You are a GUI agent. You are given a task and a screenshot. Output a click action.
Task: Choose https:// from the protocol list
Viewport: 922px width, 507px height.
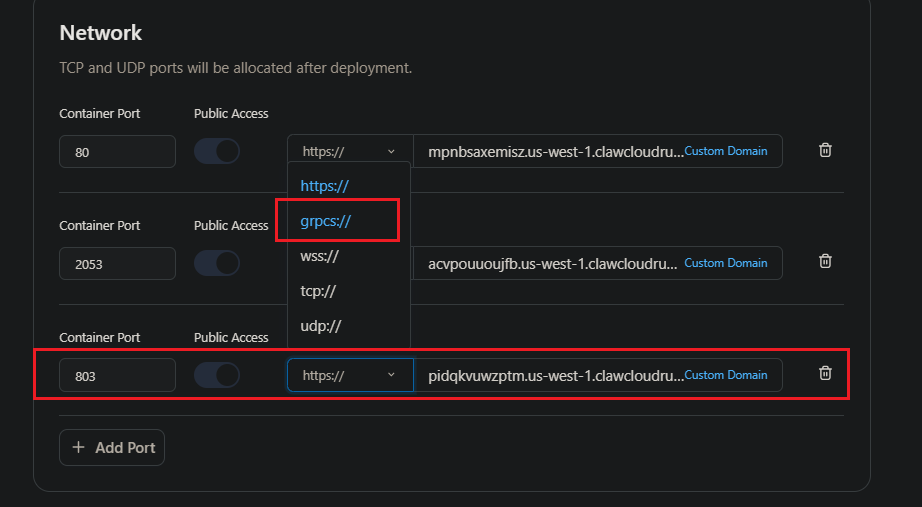click(x=325, y=186)
